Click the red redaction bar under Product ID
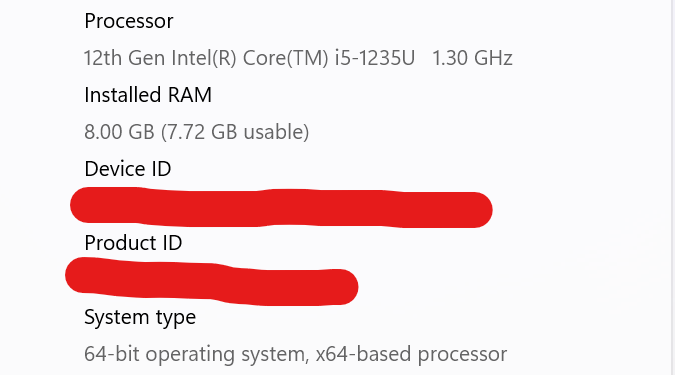 [x=211, y=281]
